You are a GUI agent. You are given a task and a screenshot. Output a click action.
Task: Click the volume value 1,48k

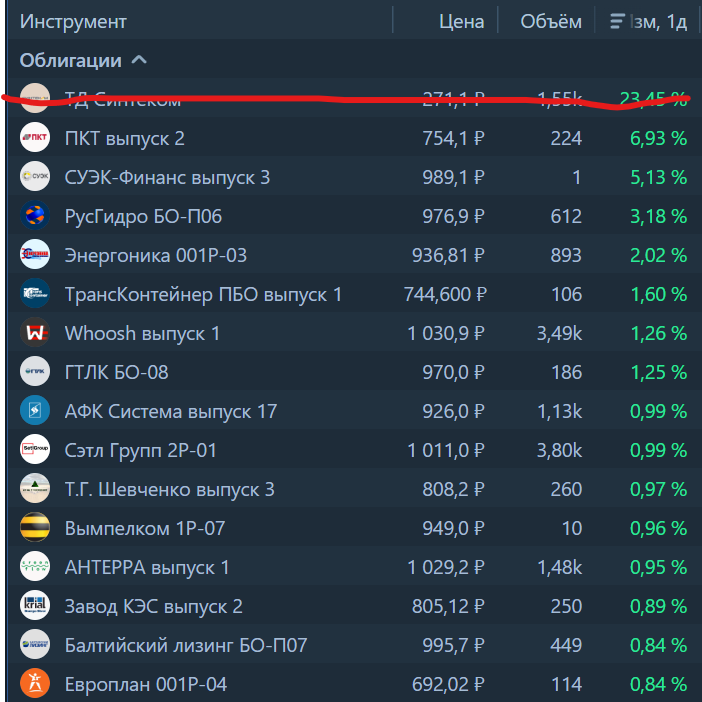(x=560, y=567)
